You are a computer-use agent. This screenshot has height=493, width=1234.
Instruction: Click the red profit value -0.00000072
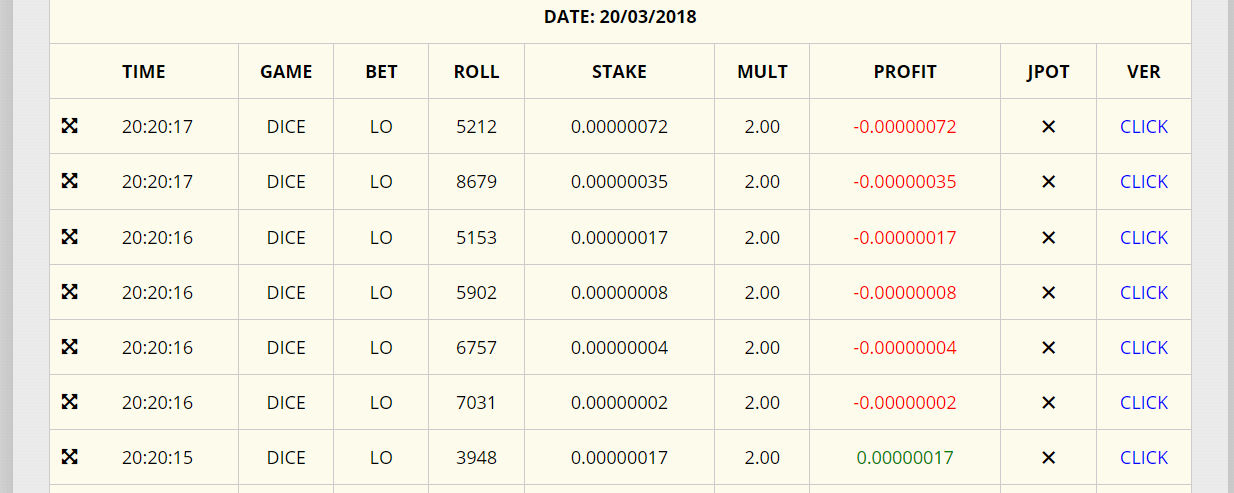coord(904,127)
